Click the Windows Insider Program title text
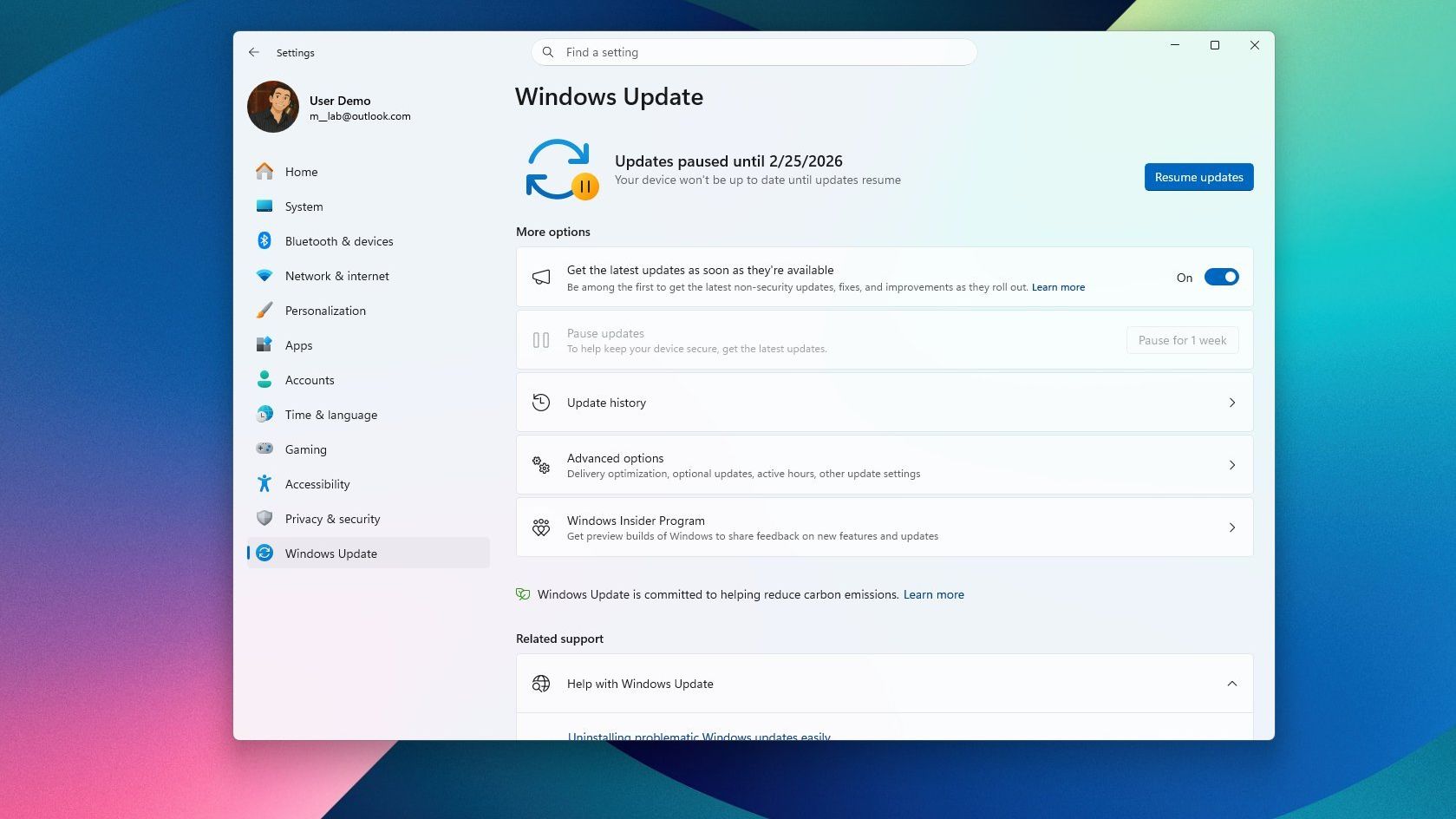 point(636,521)
